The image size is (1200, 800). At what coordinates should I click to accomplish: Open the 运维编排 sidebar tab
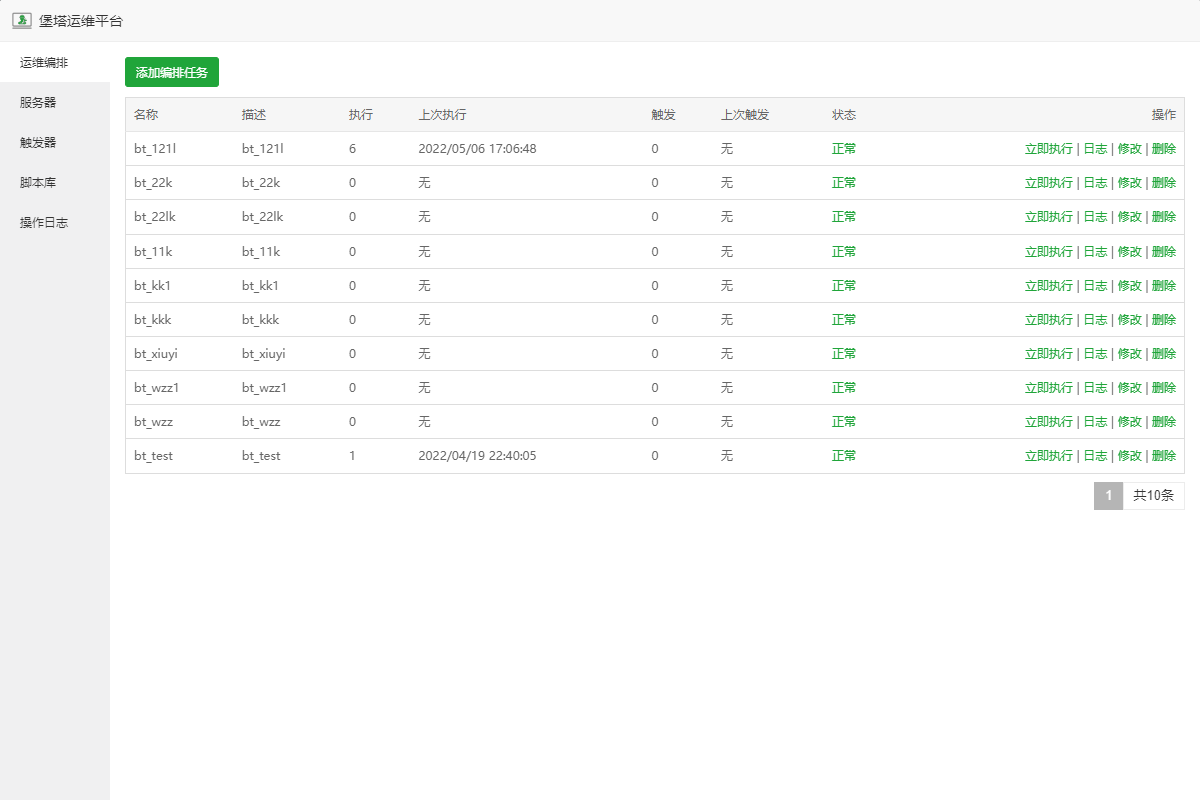pyautogui.click(x=44, y=62)
